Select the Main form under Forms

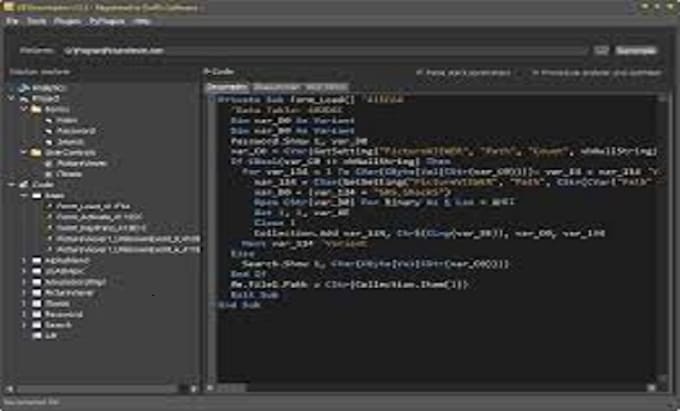(67, 120)
